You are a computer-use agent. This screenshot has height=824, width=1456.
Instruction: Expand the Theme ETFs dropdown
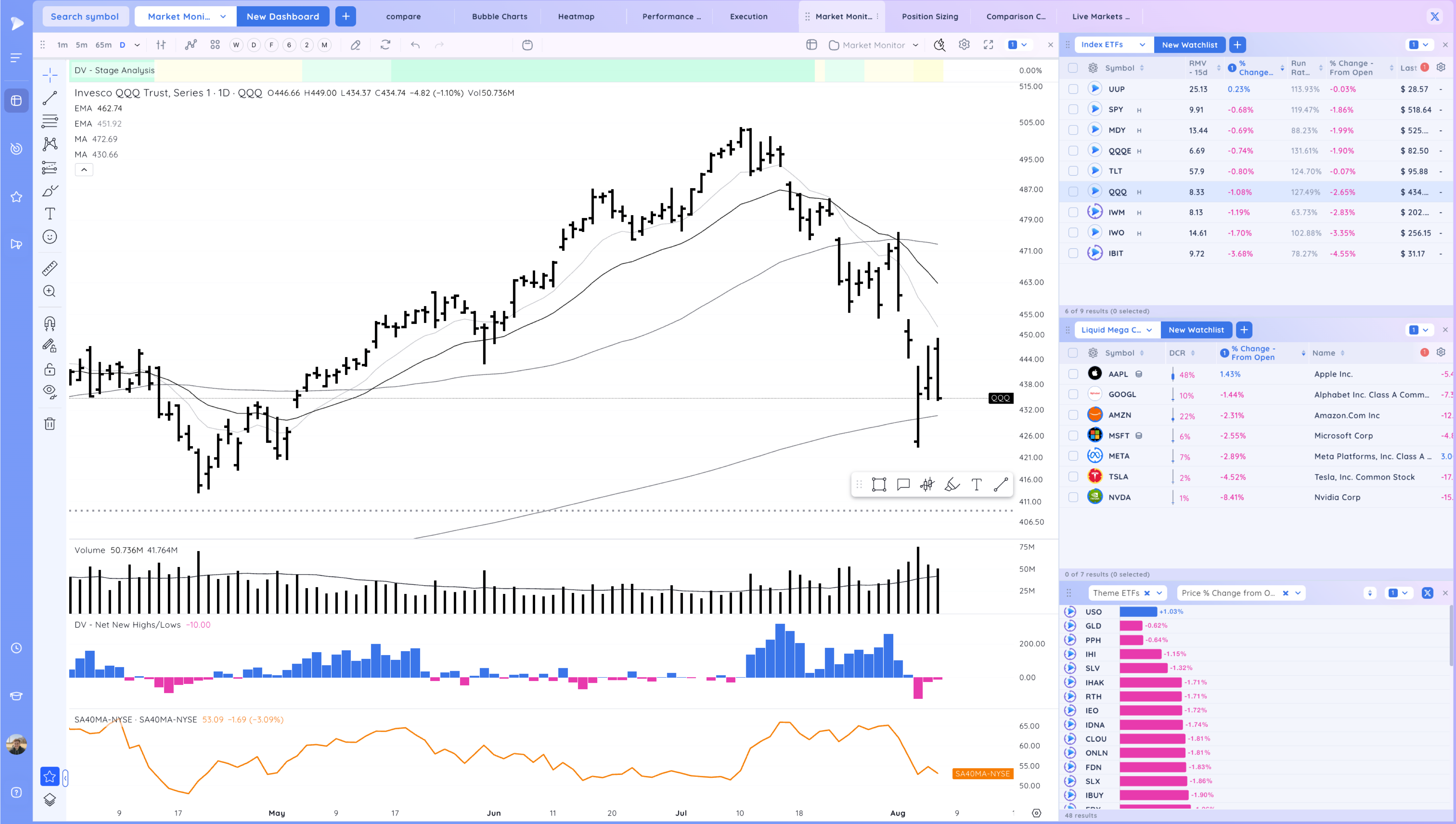[1159, 593]
